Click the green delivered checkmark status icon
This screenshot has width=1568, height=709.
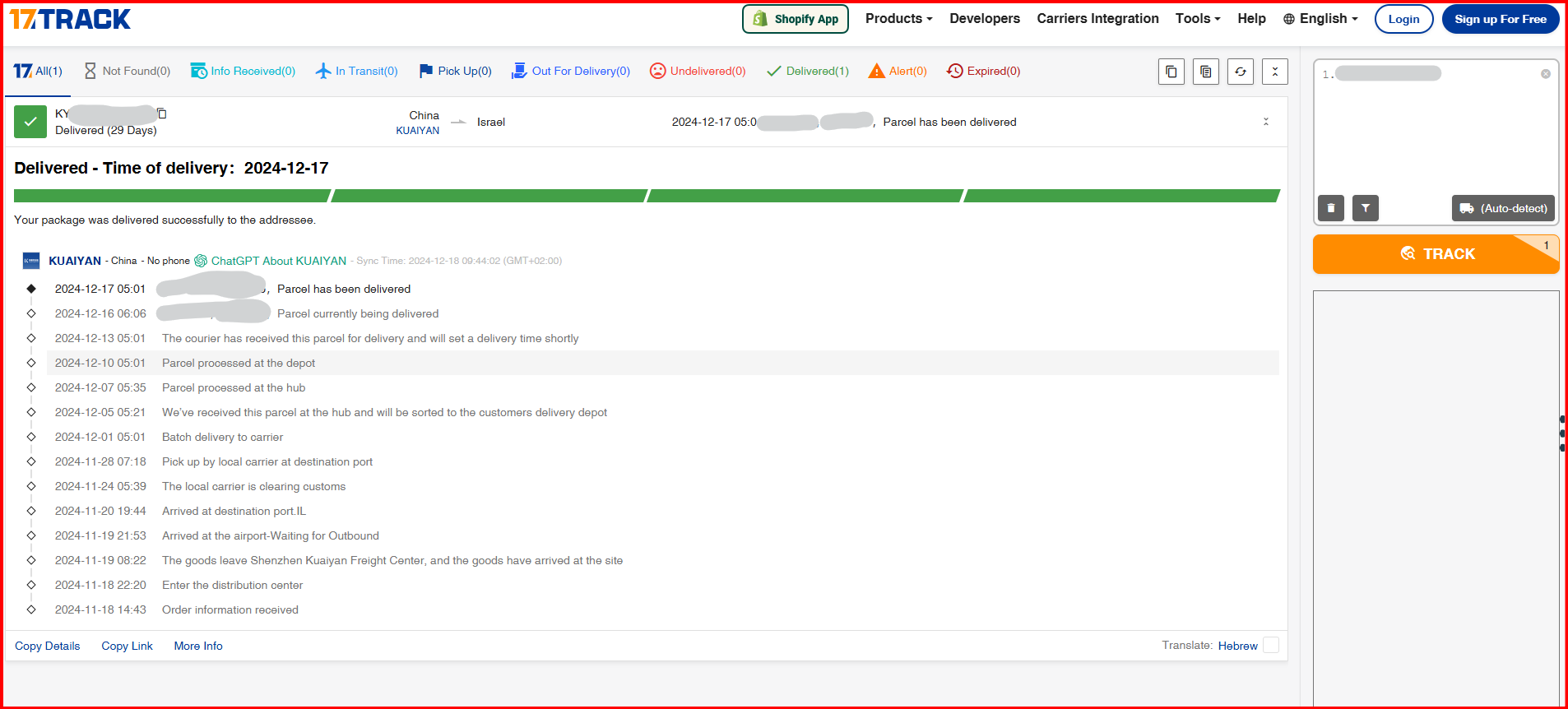30,122
